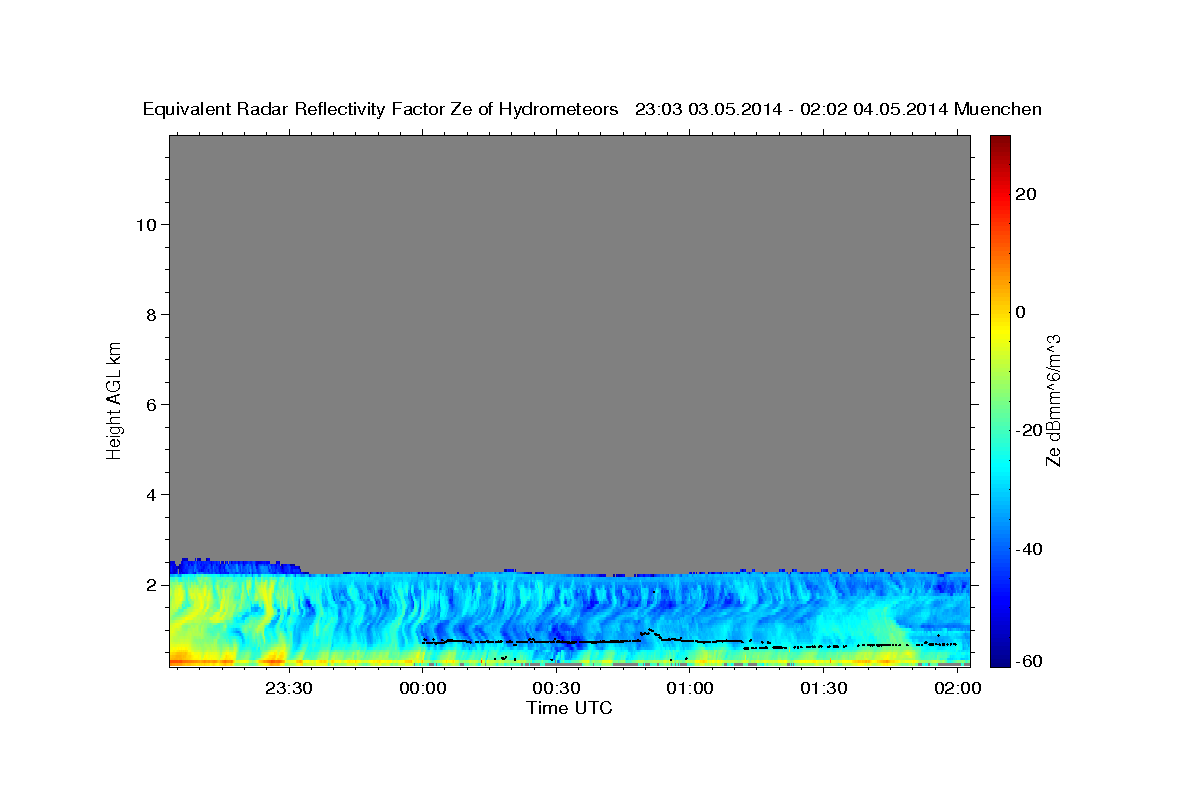Click the 'Time UTC' axis label

tap(569, 708)
